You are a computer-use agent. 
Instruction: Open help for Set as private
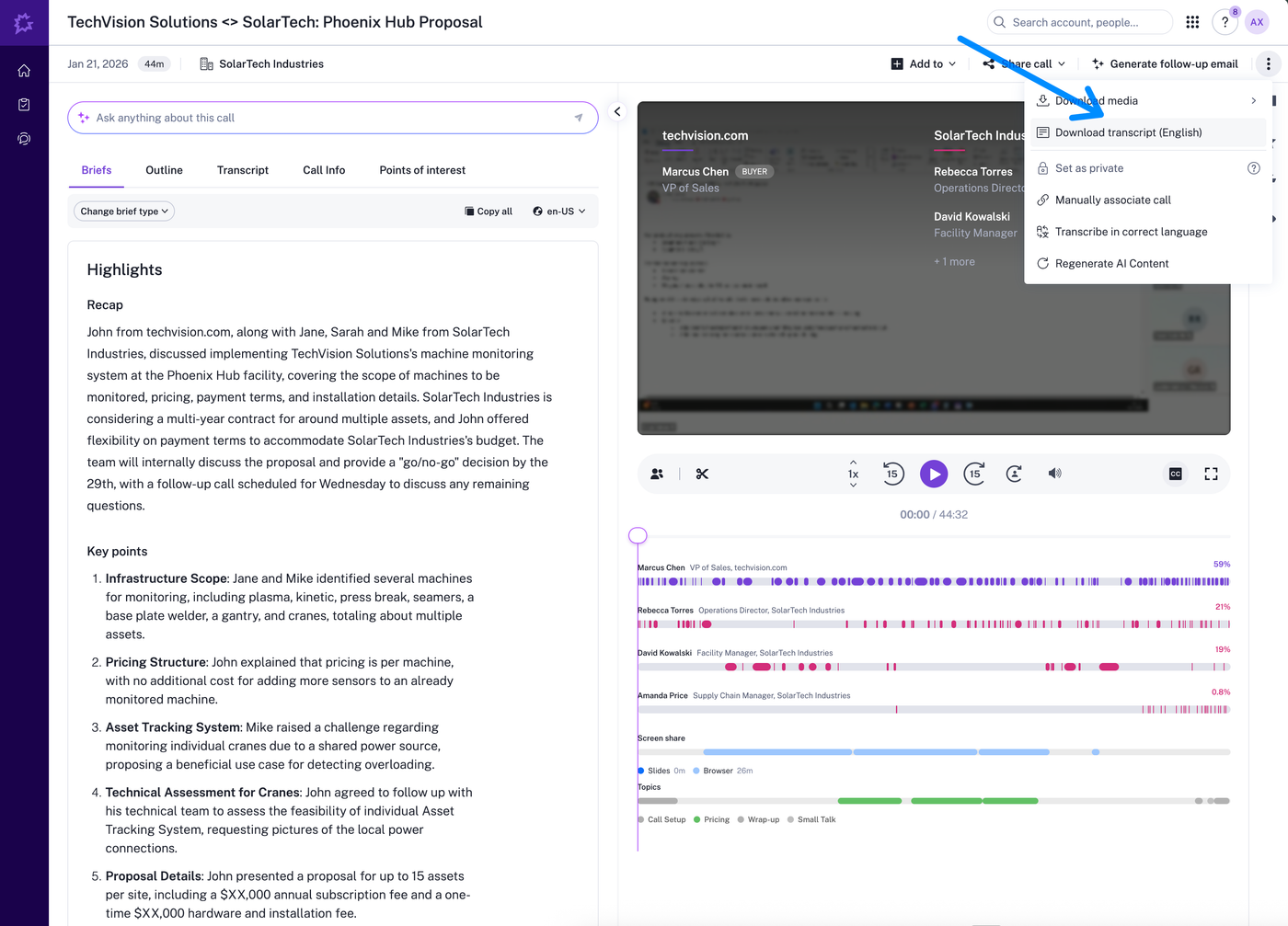[1253, 168]
